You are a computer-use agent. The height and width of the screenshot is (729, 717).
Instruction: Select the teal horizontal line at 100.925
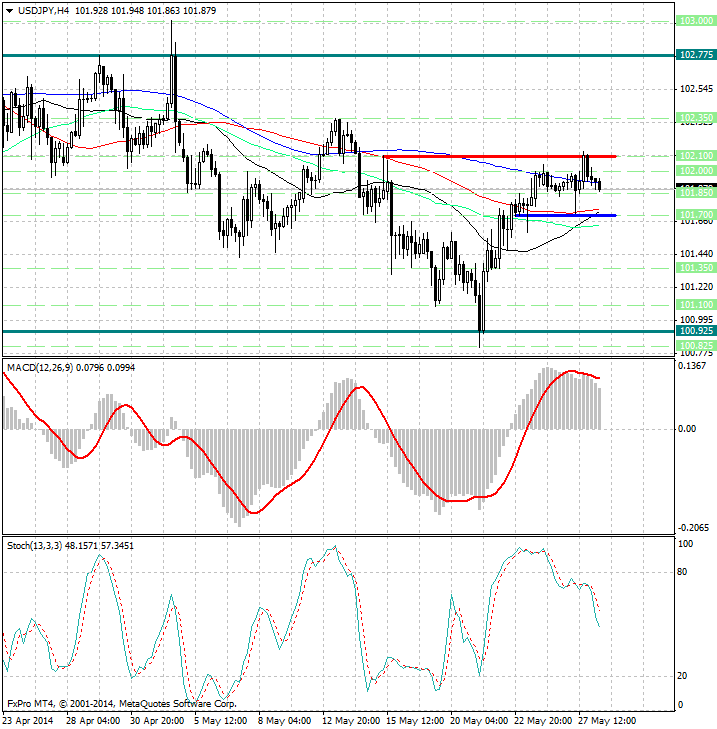339,331
